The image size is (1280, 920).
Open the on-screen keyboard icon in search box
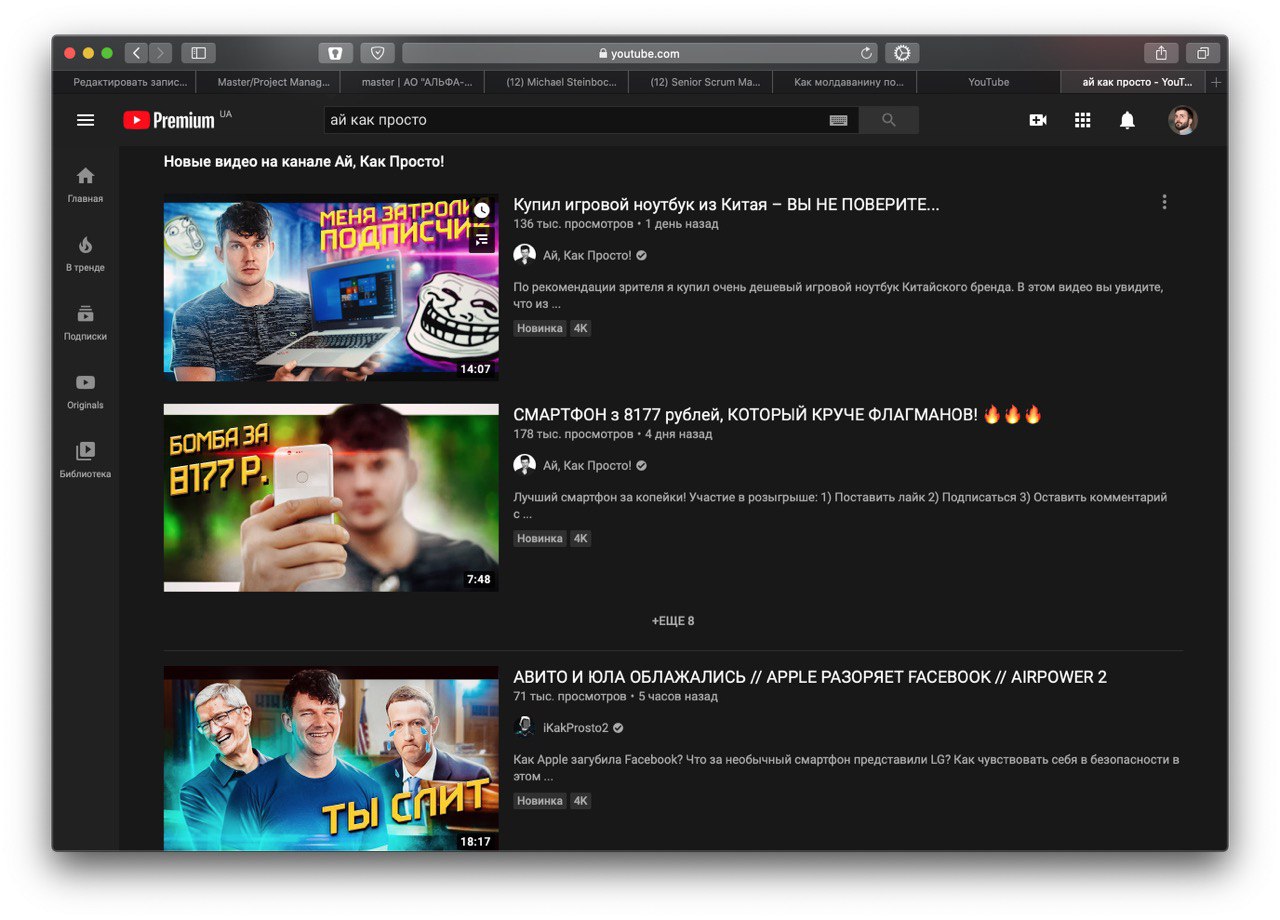(839, 120)
